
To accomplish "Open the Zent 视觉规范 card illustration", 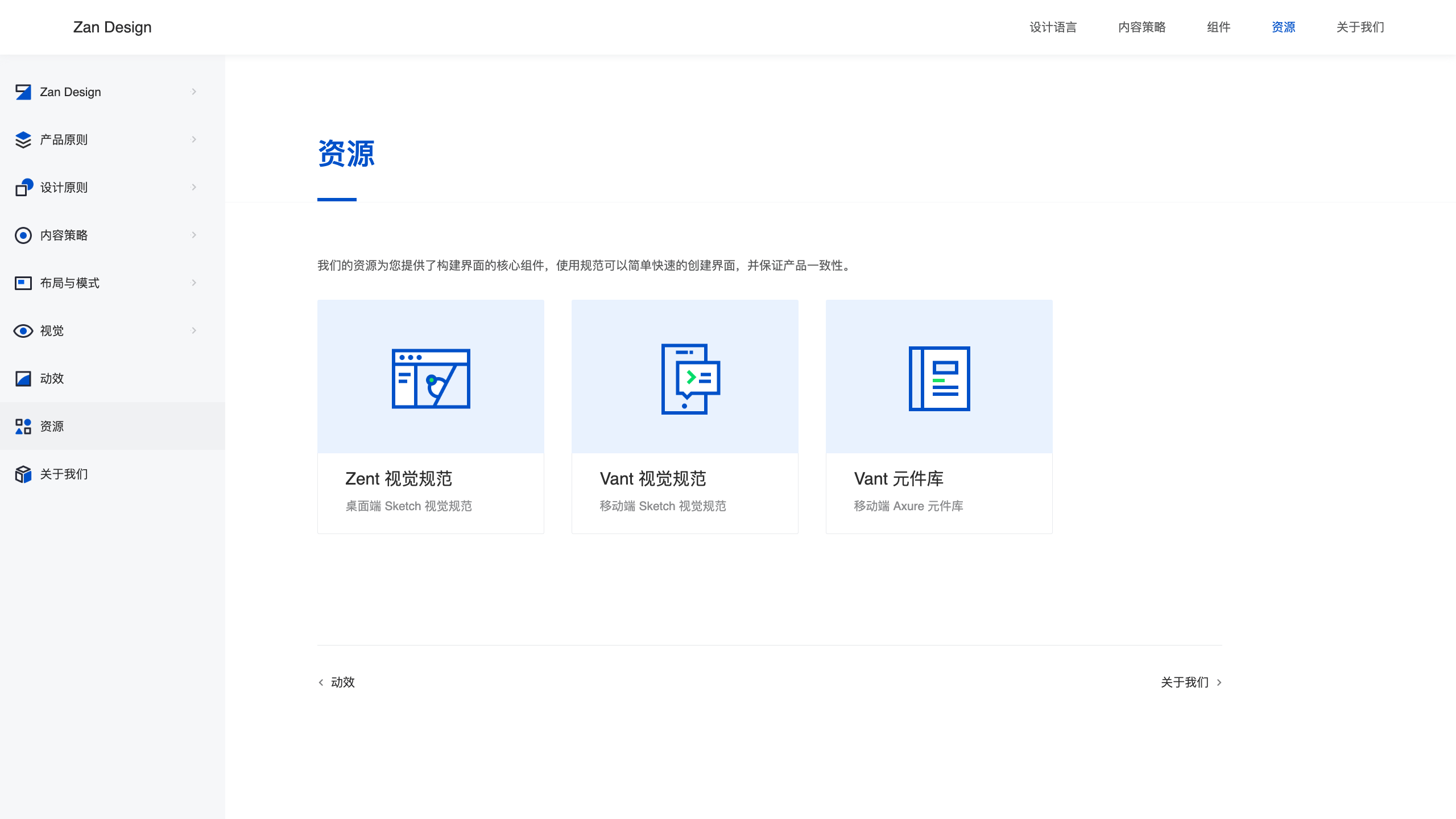I will tap(431, 378).
